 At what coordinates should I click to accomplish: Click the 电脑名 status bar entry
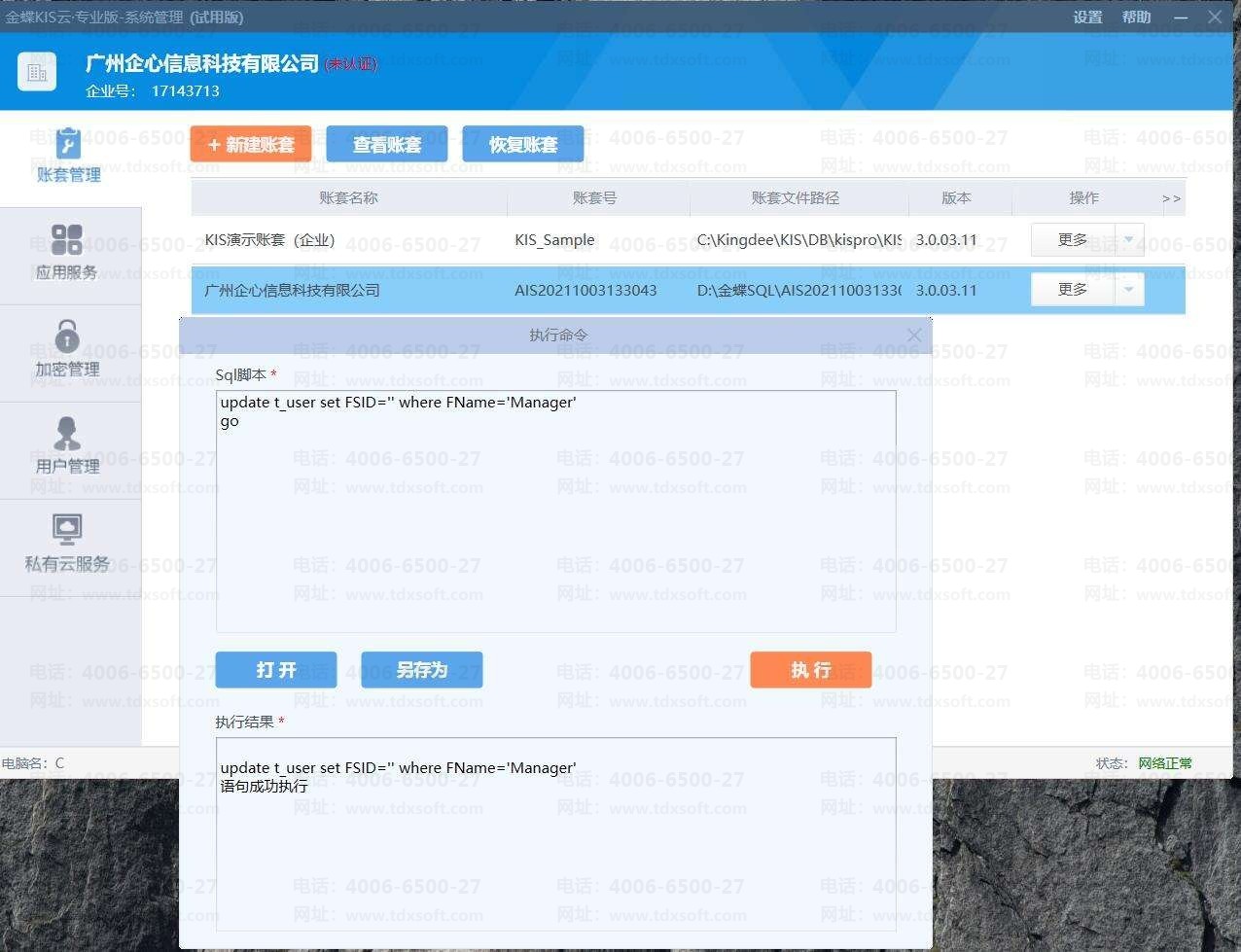point(33,763)
